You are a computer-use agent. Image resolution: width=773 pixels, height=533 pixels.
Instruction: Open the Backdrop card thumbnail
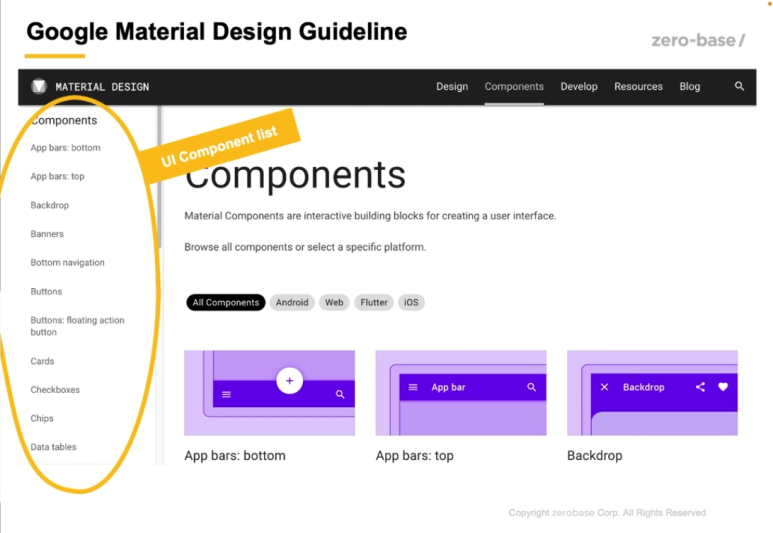tap(652, 393)
